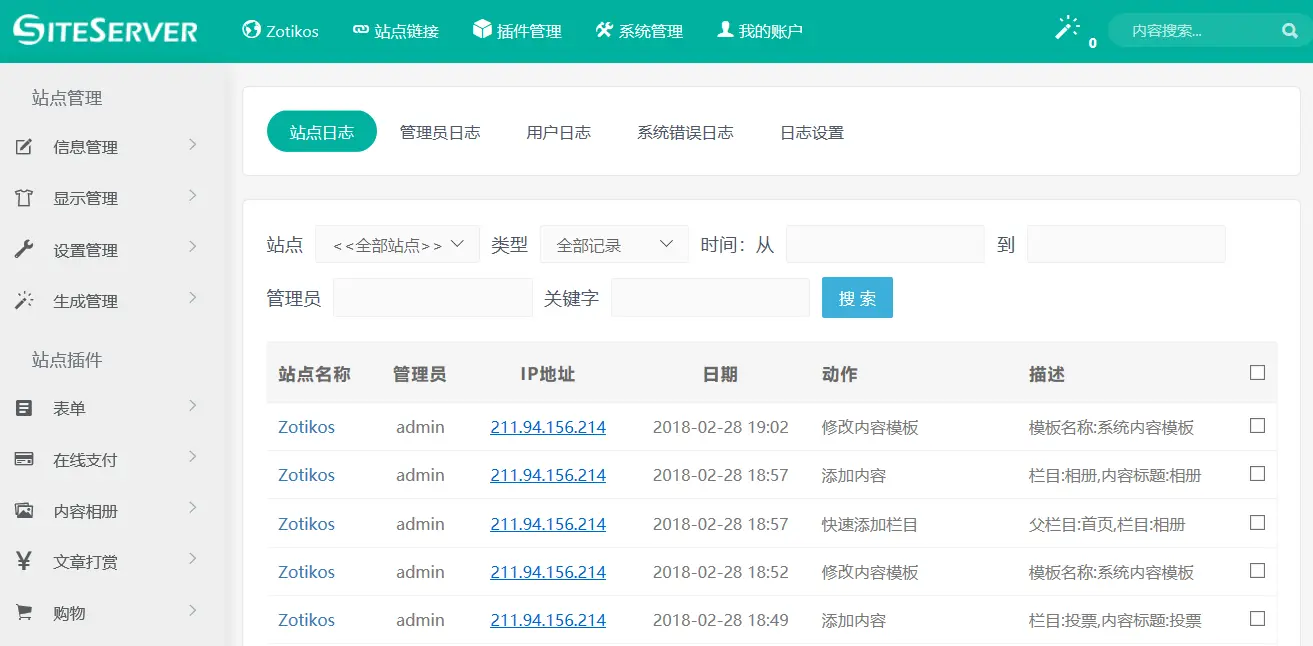
Task: Click the chain link icon for 站点链接
Action: [x=361, y=30]
